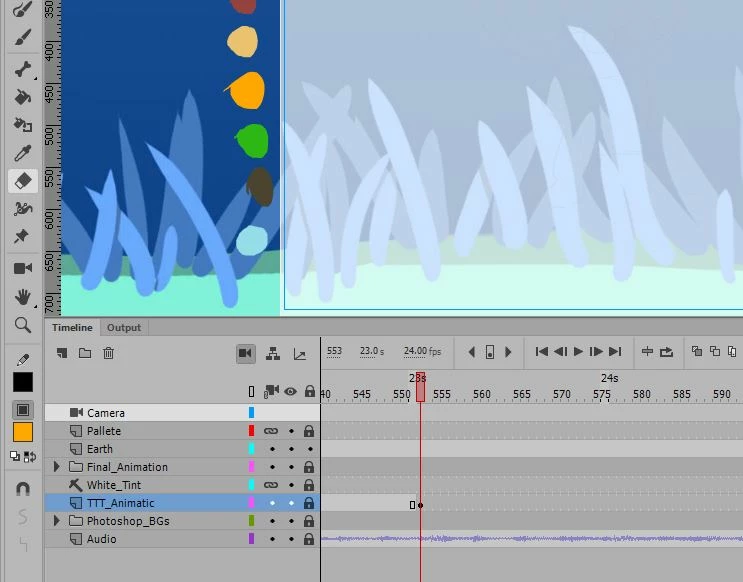
Task: Toggle visibility of Photoshop_BGs folder
Action: click(x=291, y=521)
